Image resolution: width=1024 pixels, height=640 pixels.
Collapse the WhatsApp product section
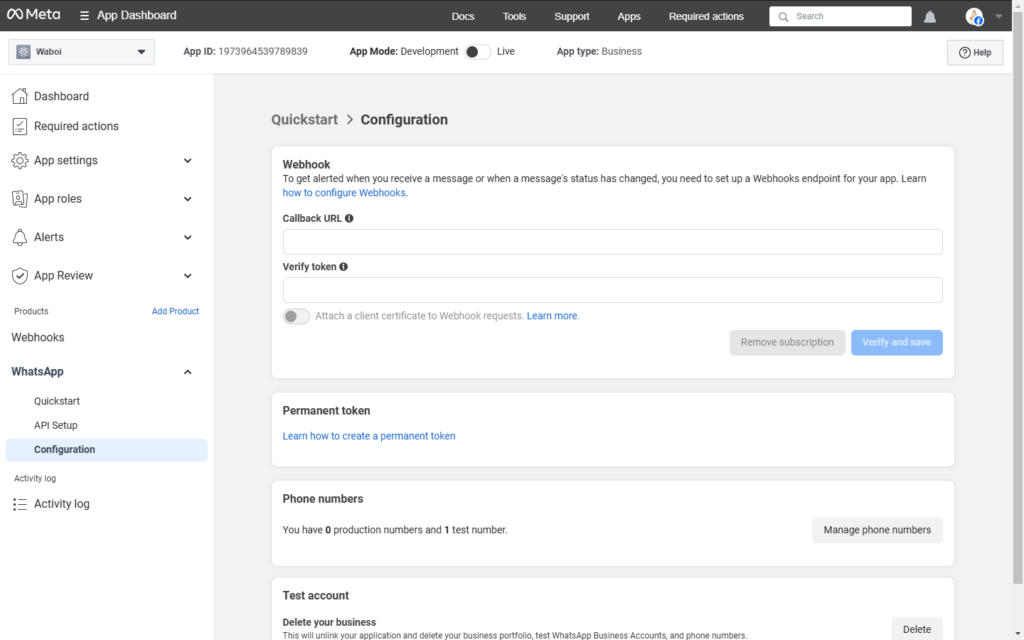coord(187,372)
